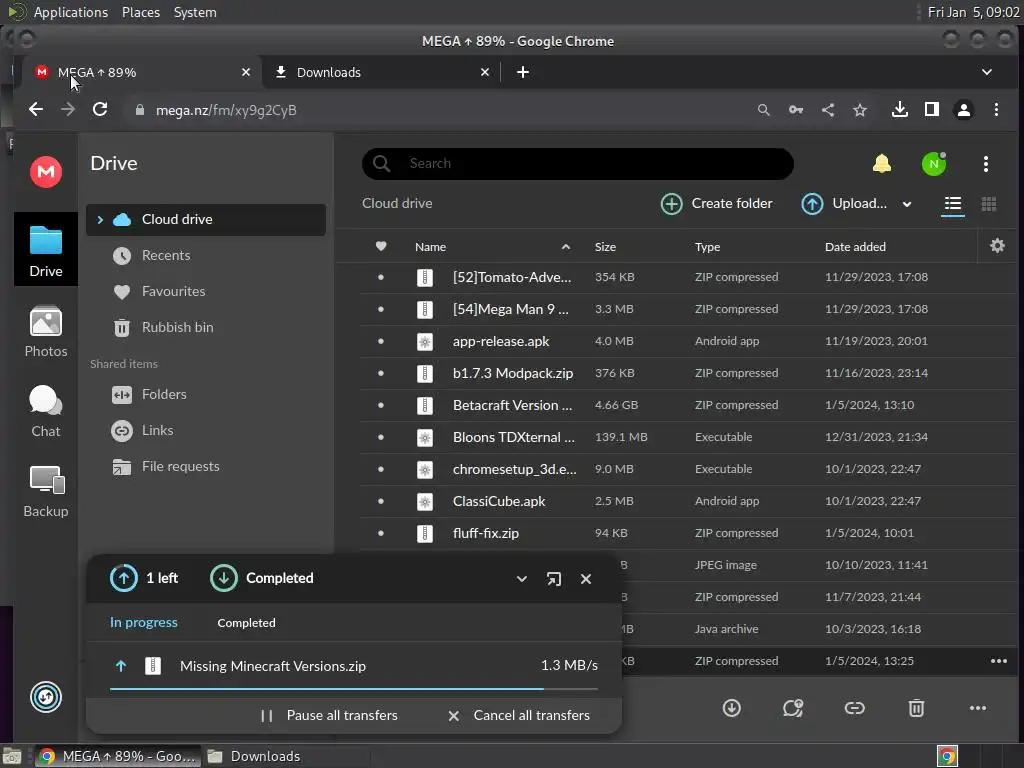Focus the MEGA search field
1024x768 pixels.
578,163
